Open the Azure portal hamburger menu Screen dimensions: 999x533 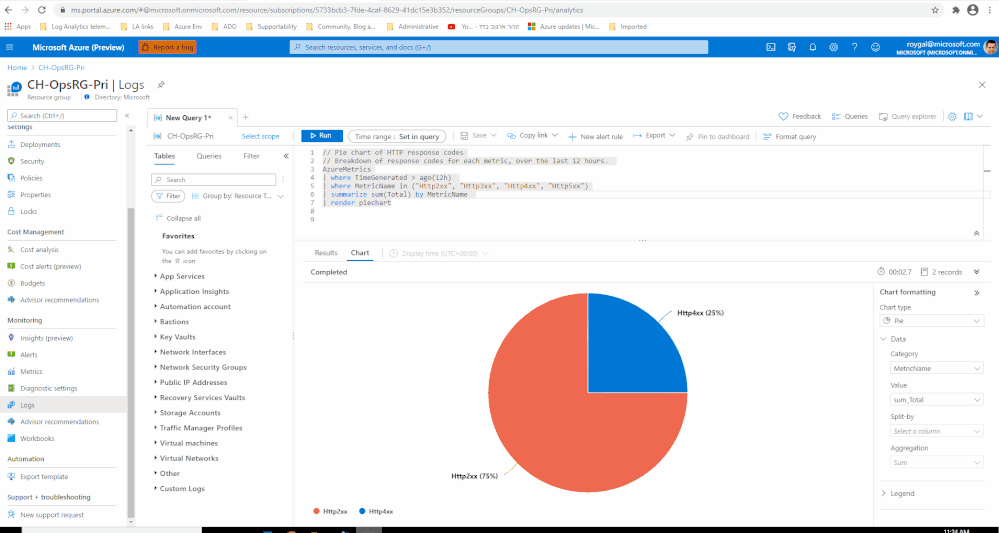pos(10,47)
